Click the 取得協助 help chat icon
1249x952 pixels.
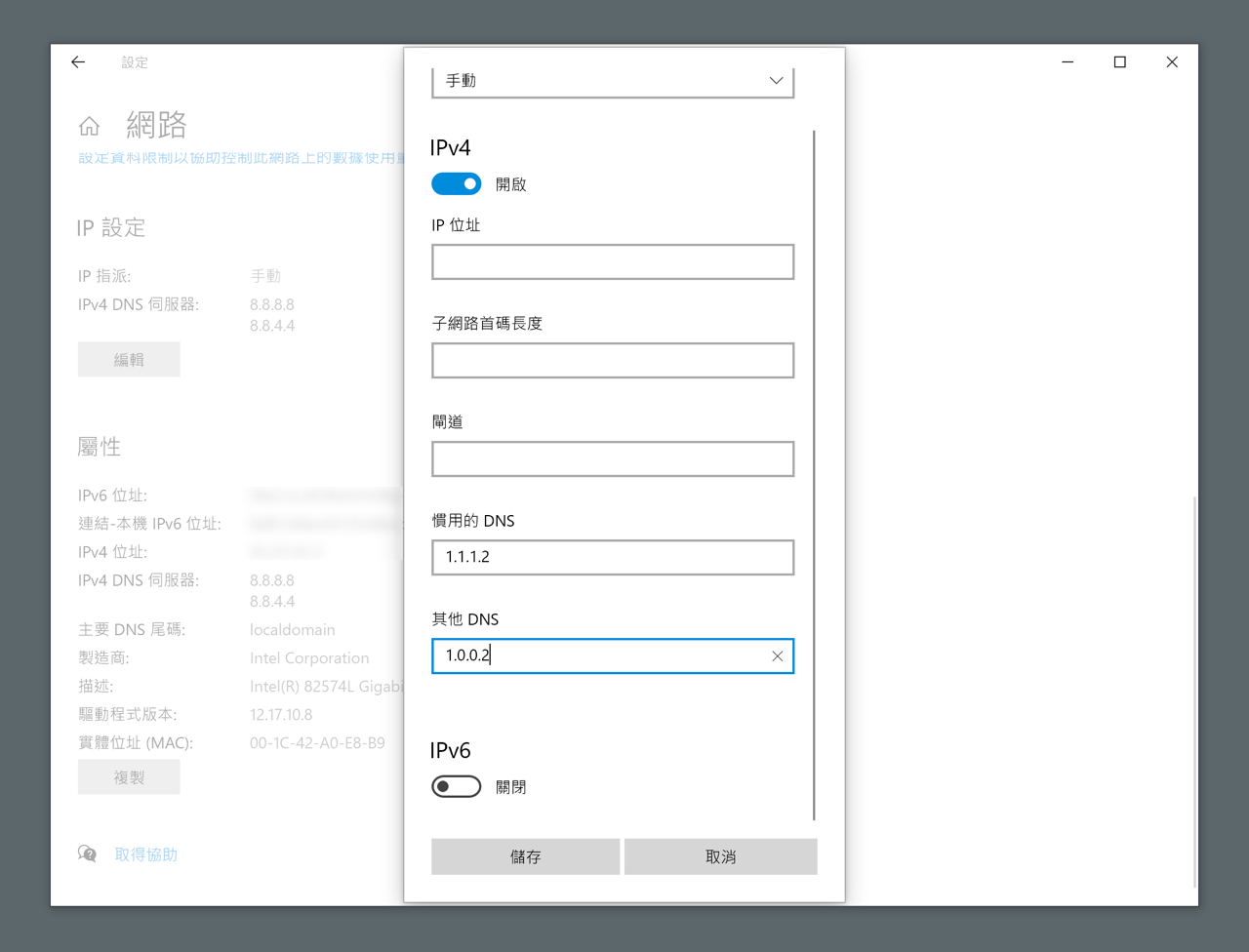(x=88, y=854)
